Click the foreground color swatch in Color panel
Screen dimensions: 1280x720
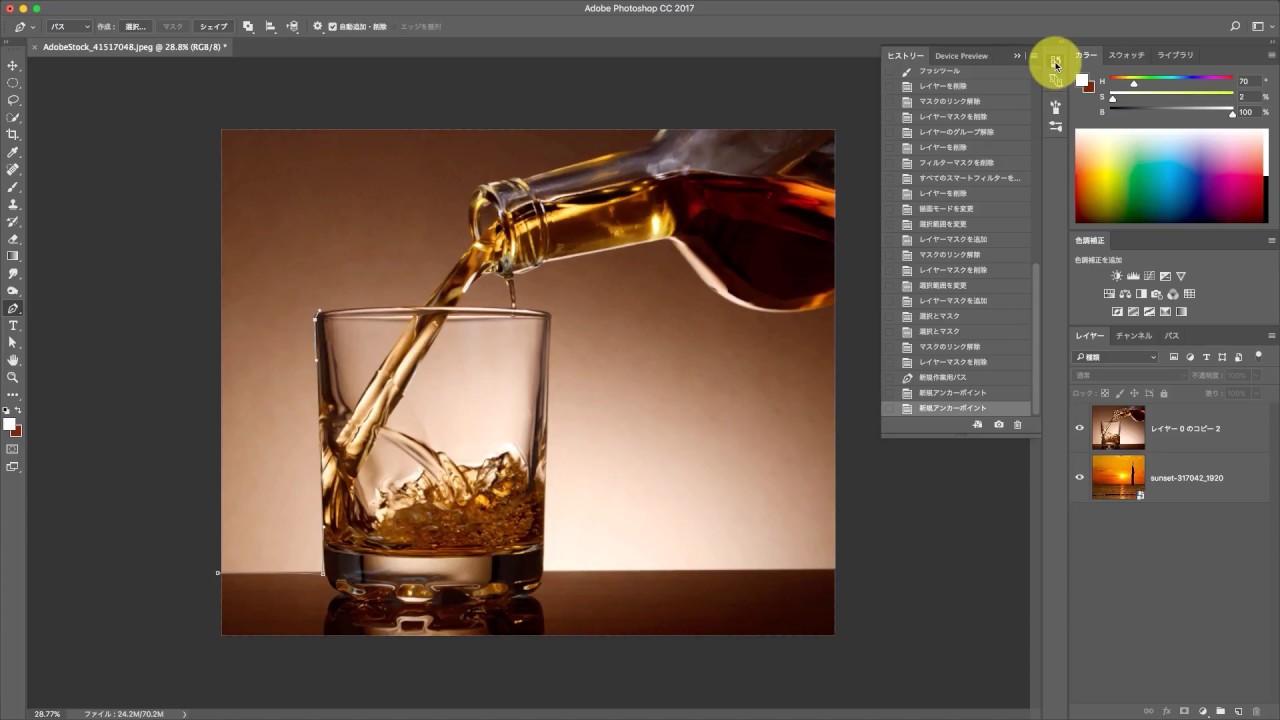coord(1082,80)
